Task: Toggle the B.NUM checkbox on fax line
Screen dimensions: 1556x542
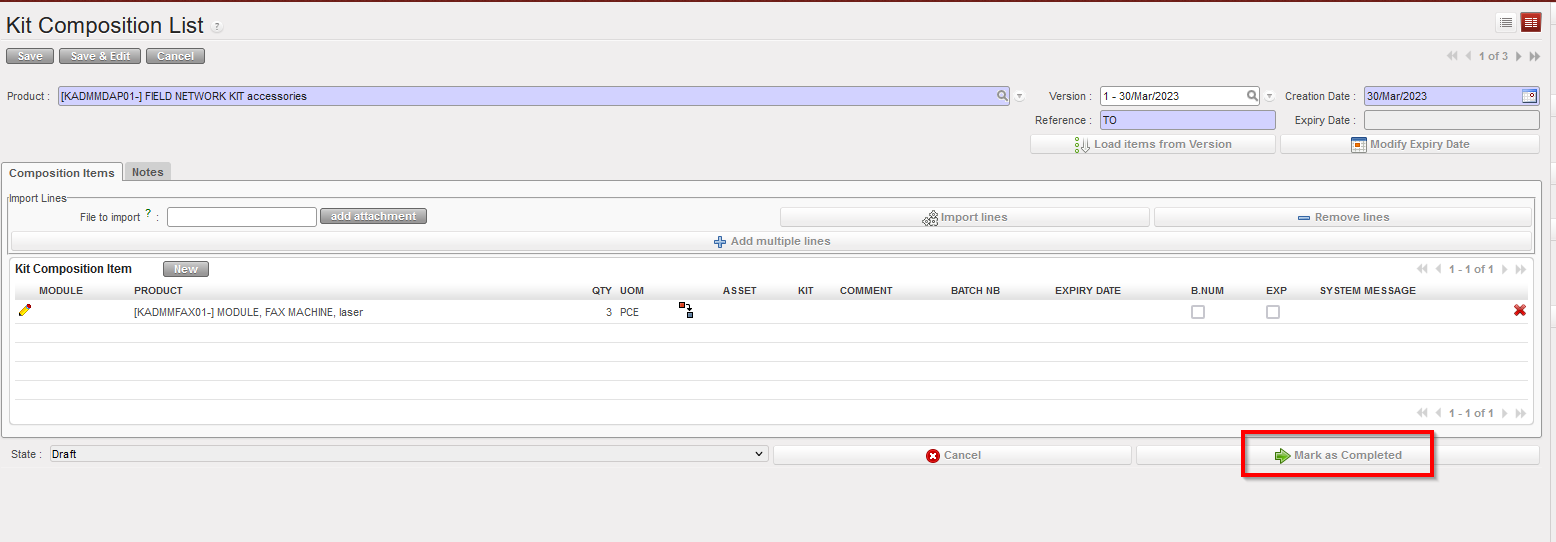Action: pos(1198,312)
